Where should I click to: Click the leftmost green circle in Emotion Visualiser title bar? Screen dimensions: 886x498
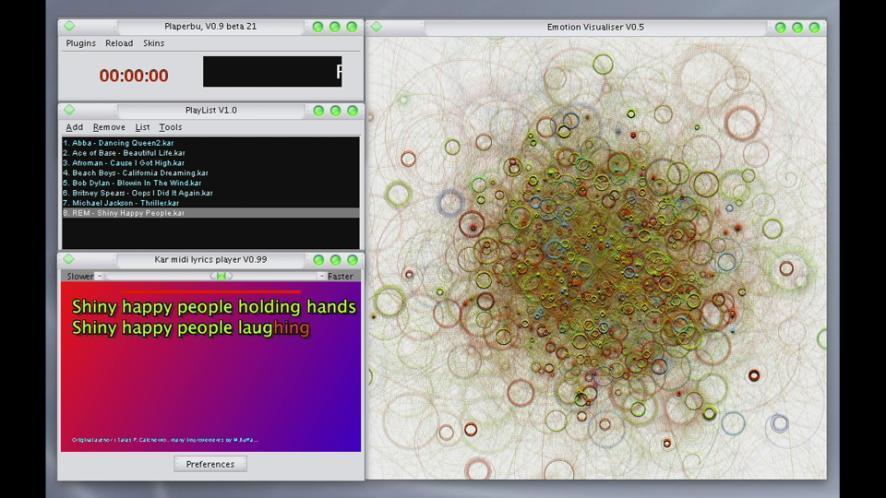tap(780, 27)
